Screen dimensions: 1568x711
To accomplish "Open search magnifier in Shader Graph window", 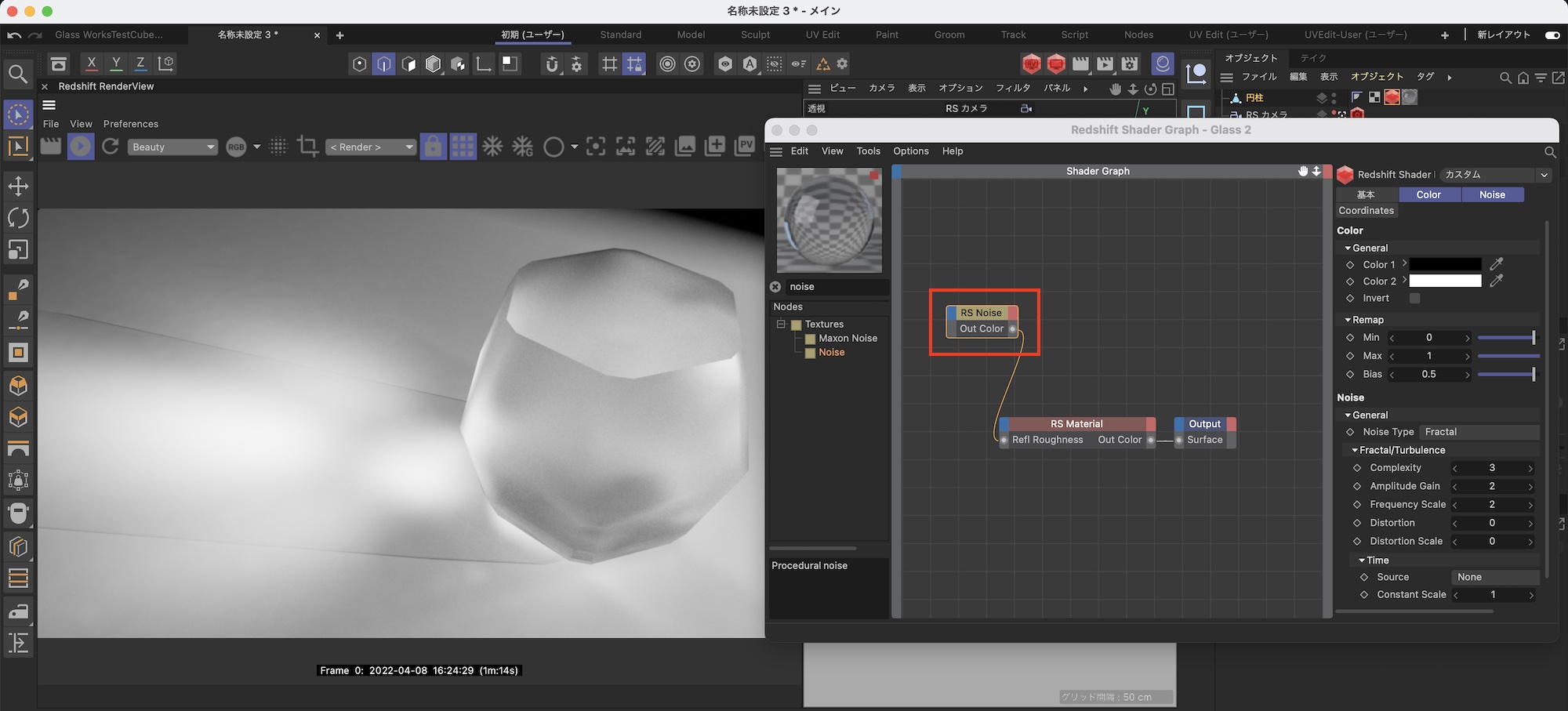I will (1549, 152).
